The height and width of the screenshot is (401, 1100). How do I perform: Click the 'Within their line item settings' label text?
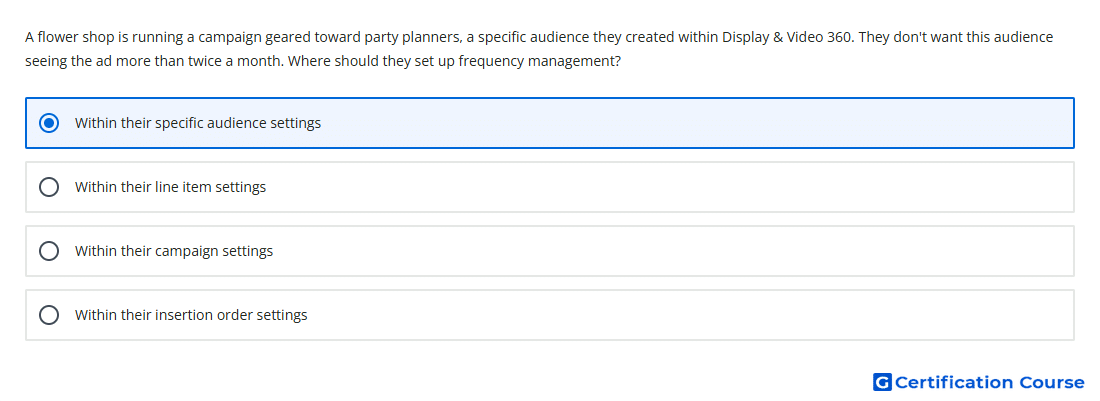[170, 187]
